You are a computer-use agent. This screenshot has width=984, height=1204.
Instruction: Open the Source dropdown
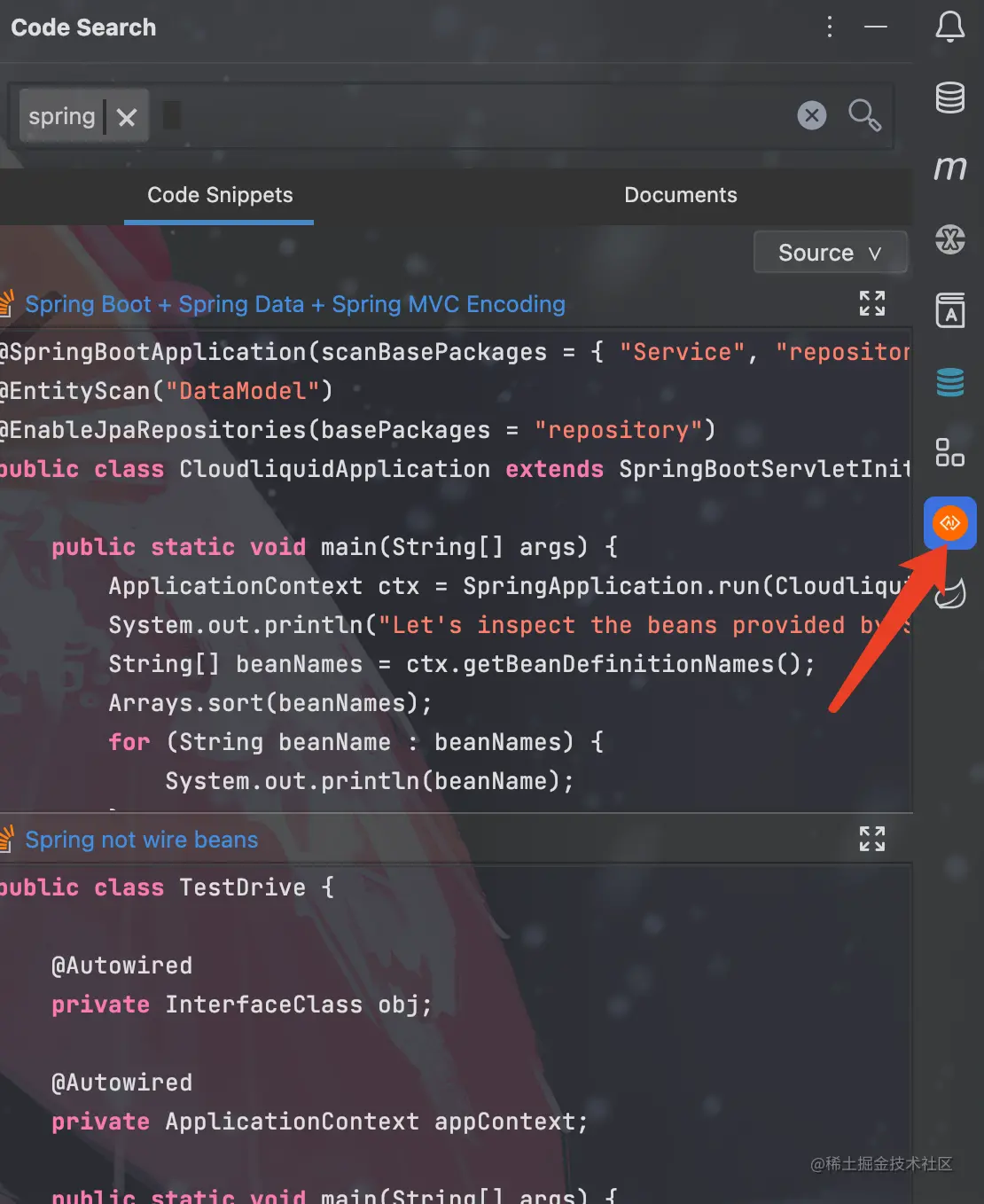831,253
